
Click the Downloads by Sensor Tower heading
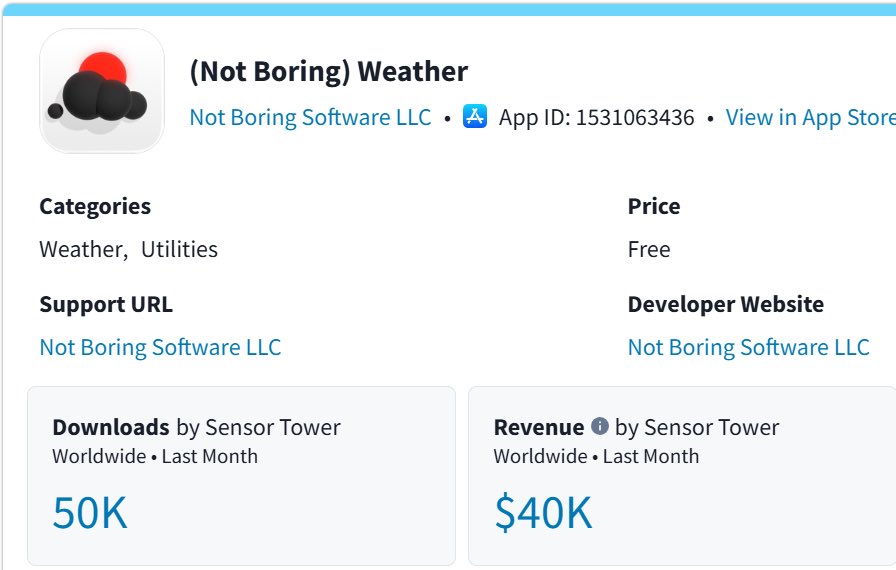197,427
